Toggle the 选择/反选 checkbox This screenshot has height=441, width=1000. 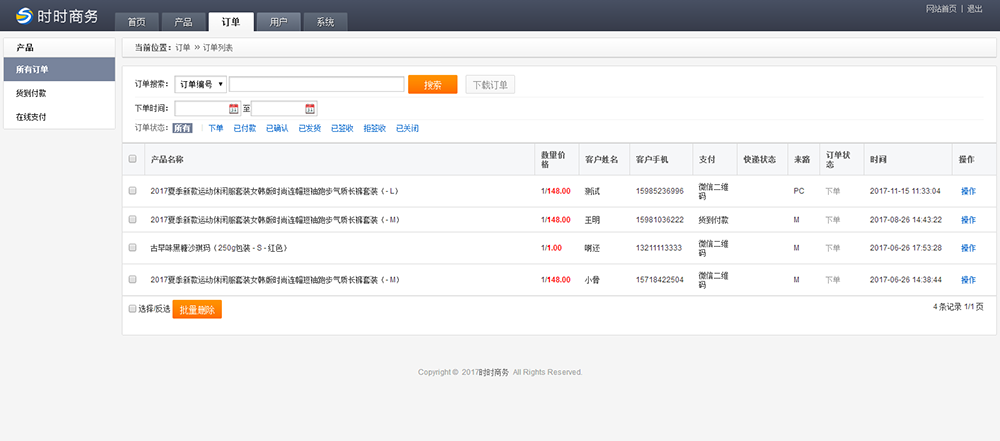click(x=133, y=309)
